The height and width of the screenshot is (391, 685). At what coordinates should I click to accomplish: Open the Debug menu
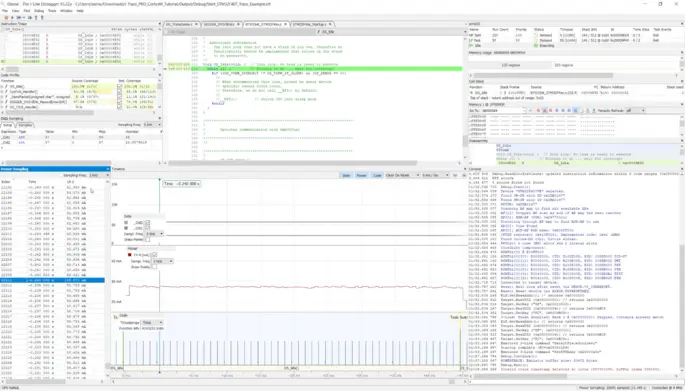click(39, 10)
